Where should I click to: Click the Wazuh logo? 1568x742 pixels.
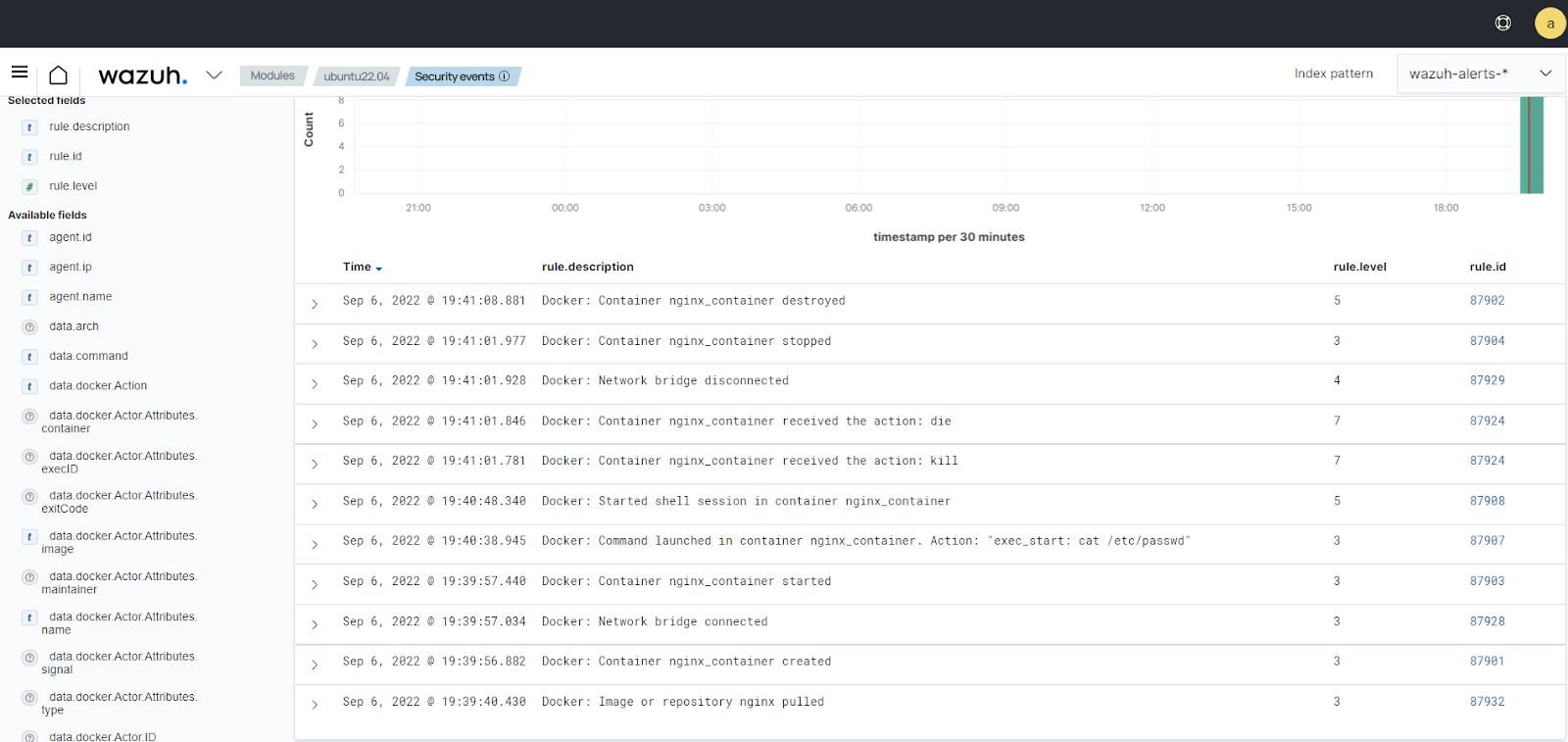click(143, 75)
